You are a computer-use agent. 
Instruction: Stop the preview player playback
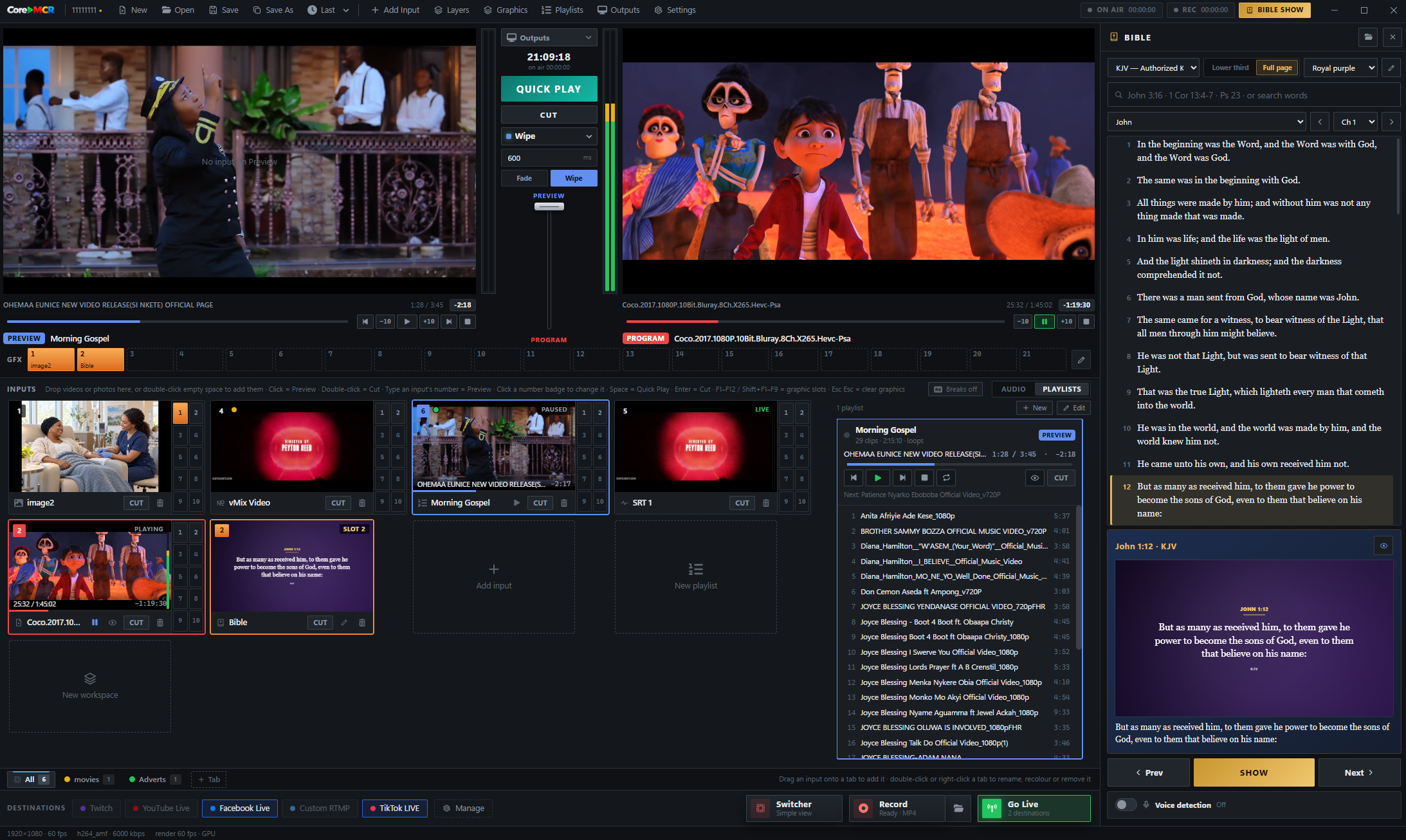[468, 322]
